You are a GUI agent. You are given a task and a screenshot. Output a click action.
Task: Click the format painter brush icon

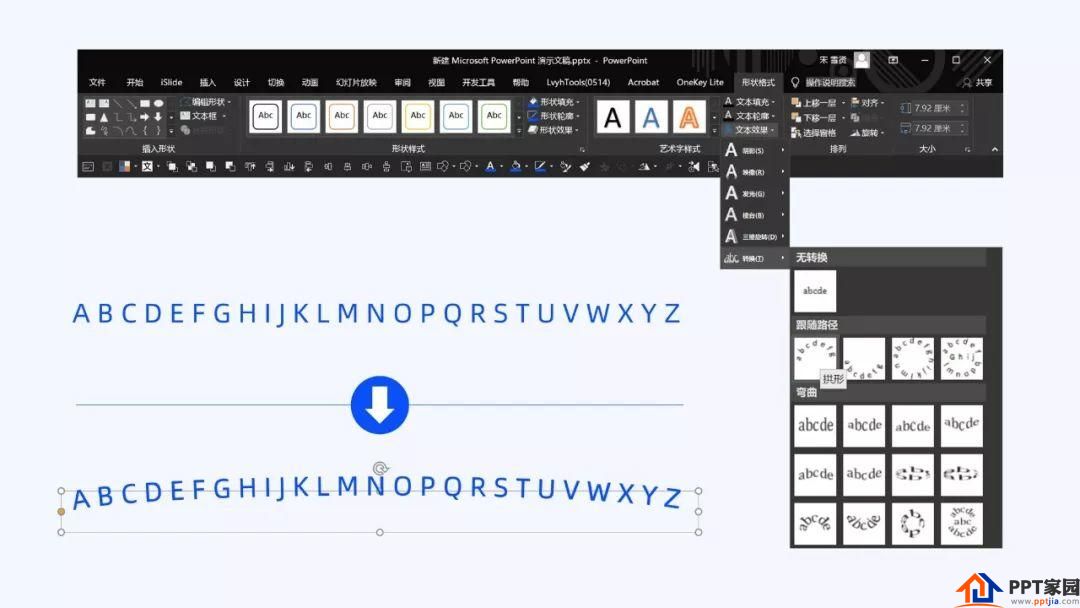(x=585, y=166)
